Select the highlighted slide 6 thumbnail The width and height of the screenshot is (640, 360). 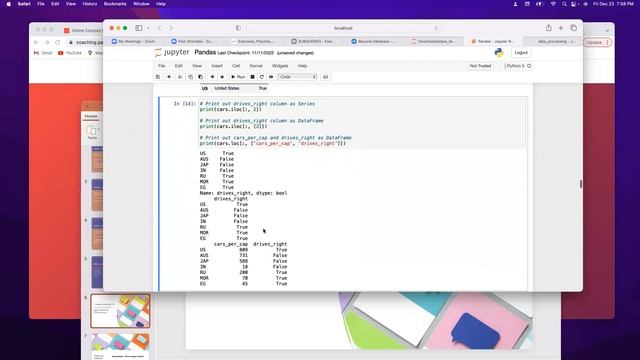[x=120, y=311]
